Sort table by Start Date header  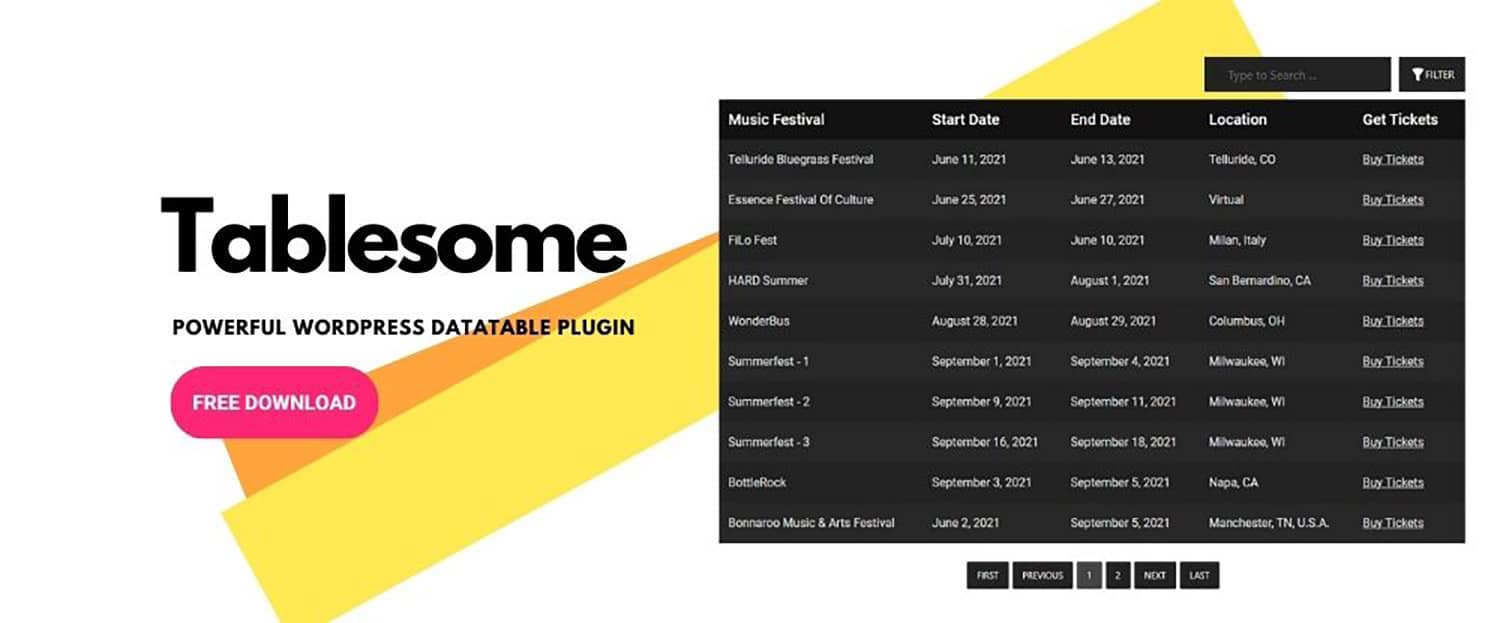pyautogui.click(x=965, y=119)
